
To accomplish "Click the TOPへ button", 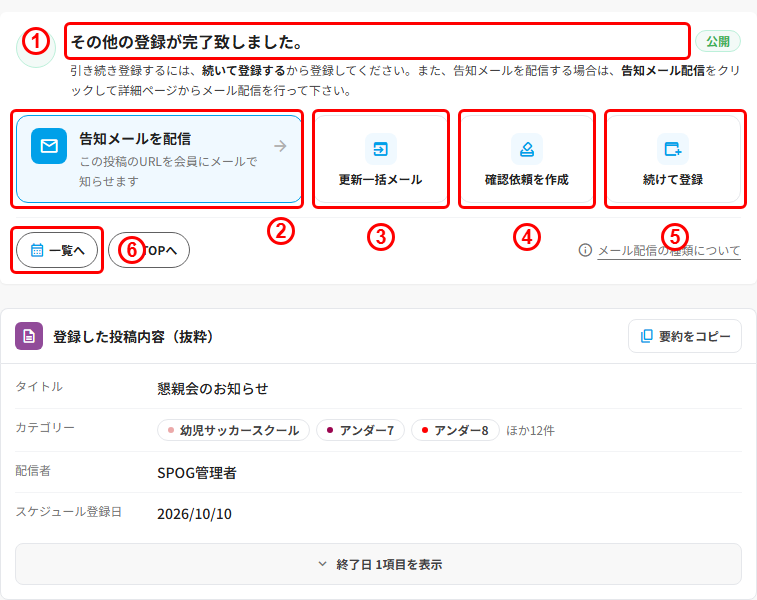I will [149, 250].
